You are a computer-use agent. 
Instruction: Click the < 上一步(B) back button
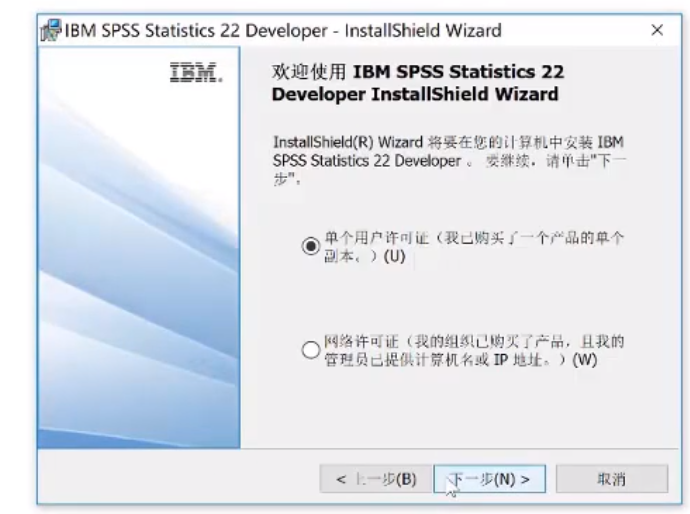(x=376, y=479)
